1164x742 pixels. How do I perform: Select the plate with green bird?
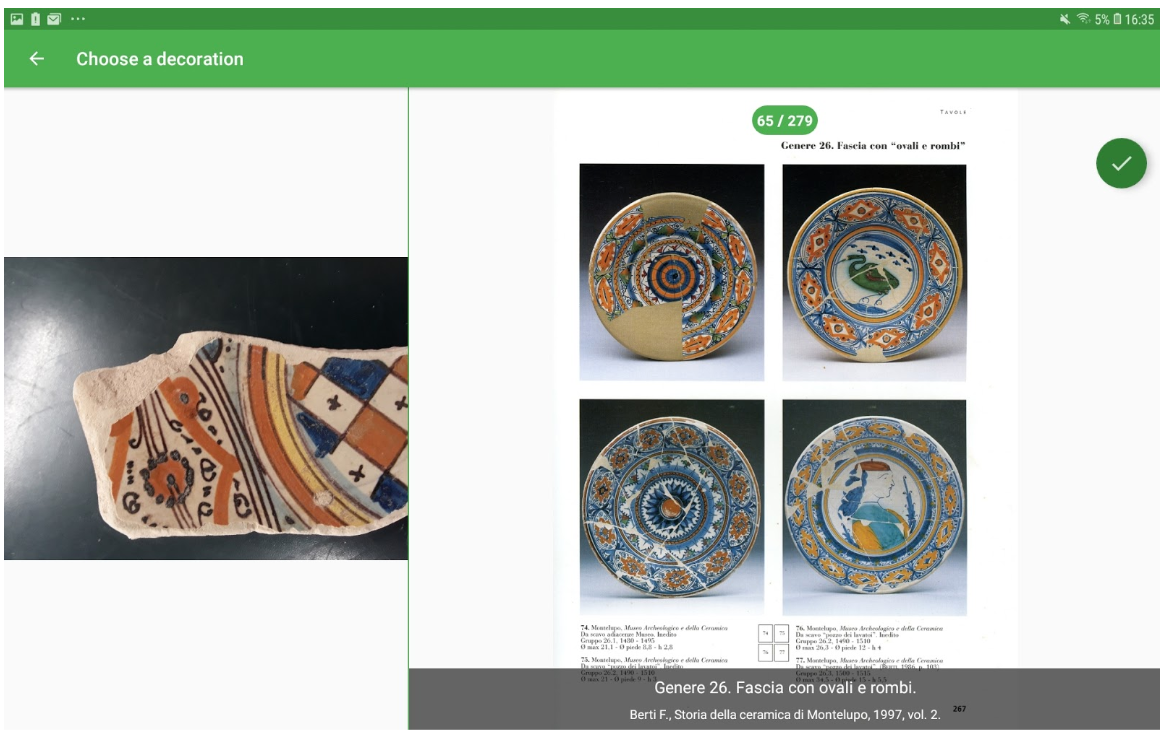pos(874,272)
